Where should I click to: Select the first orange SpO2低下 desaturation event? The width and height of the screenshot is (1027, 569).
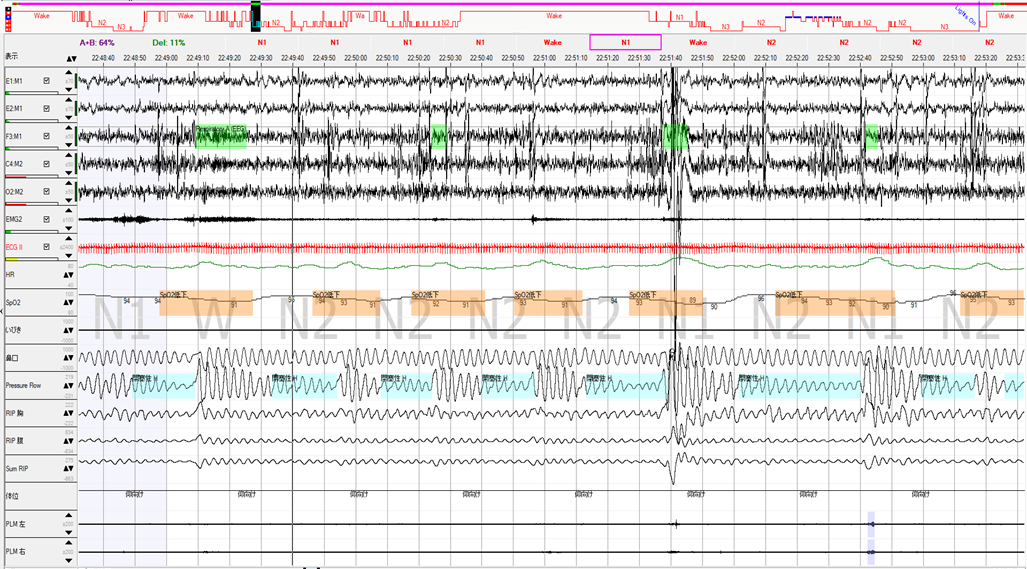206,303
